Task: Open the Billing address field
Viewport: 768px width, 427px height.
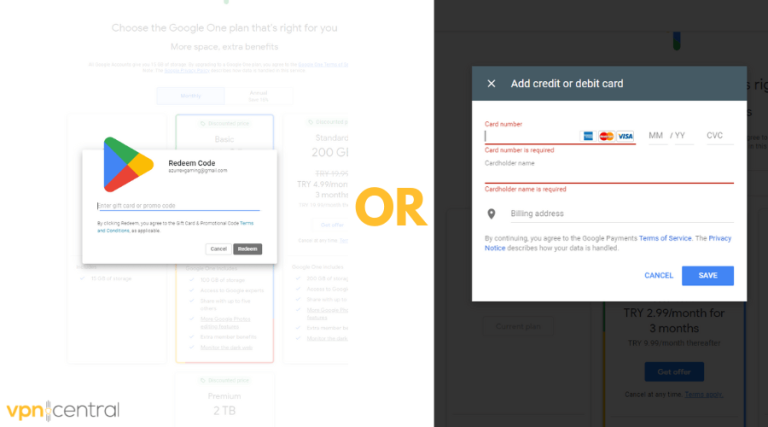Action: click(x=620, y=214)
